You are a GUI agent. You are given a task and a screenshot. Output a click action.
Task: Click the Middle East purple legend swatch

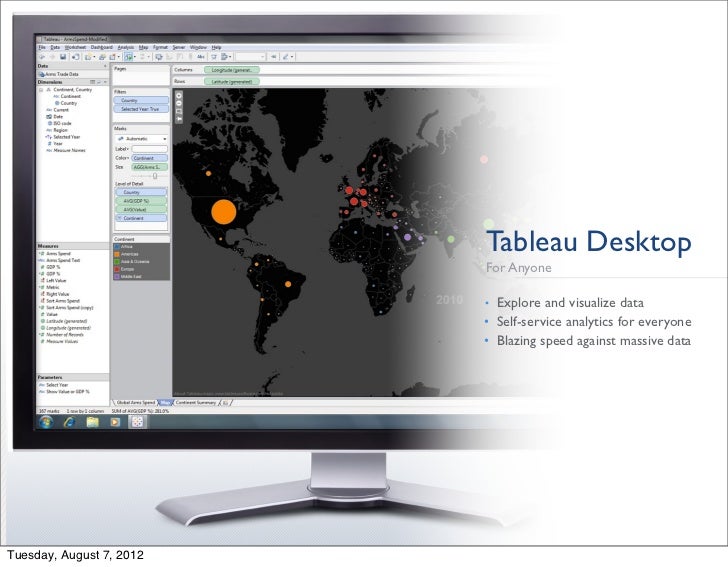coord(117,276)
